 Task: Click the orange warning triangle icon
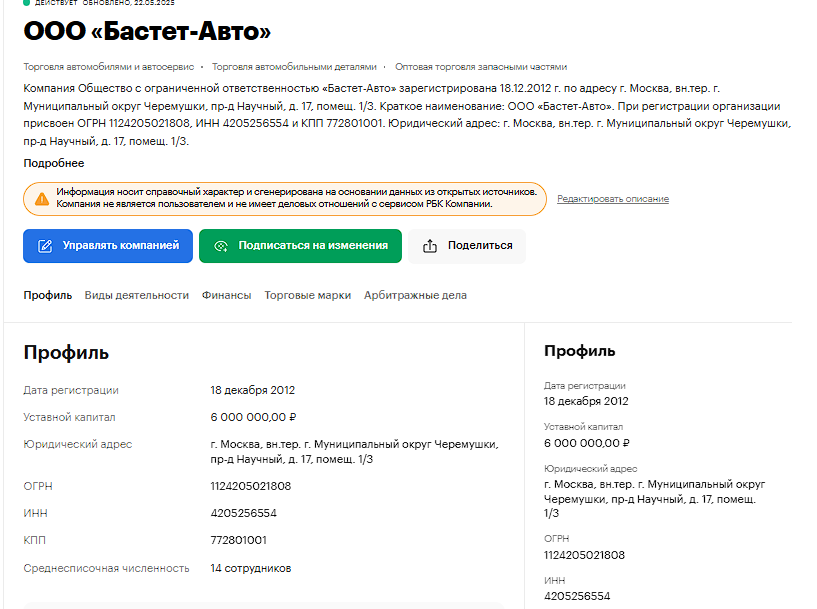coord(42,199)
